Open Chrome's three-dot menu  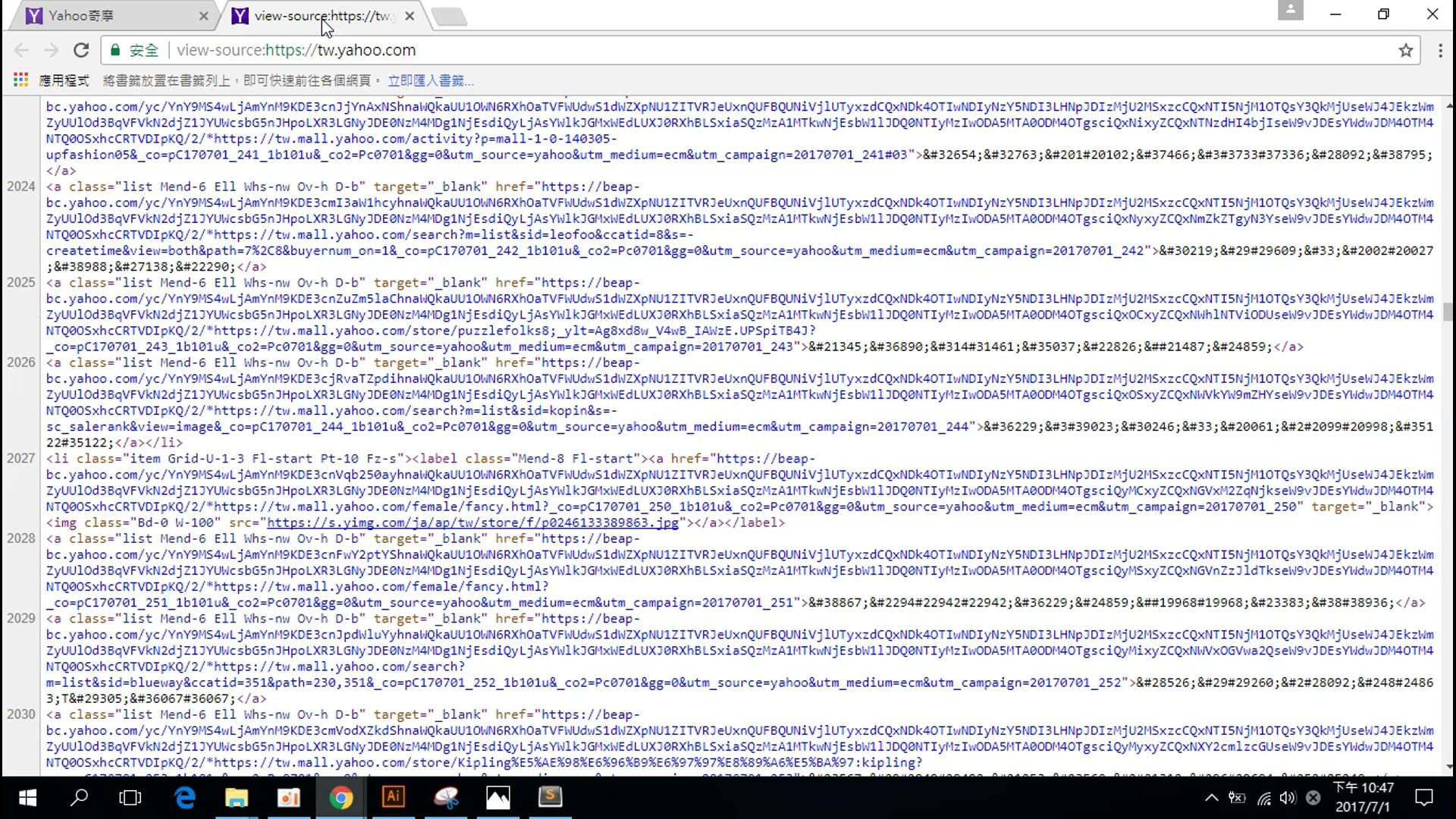[x=1439, y=50]
